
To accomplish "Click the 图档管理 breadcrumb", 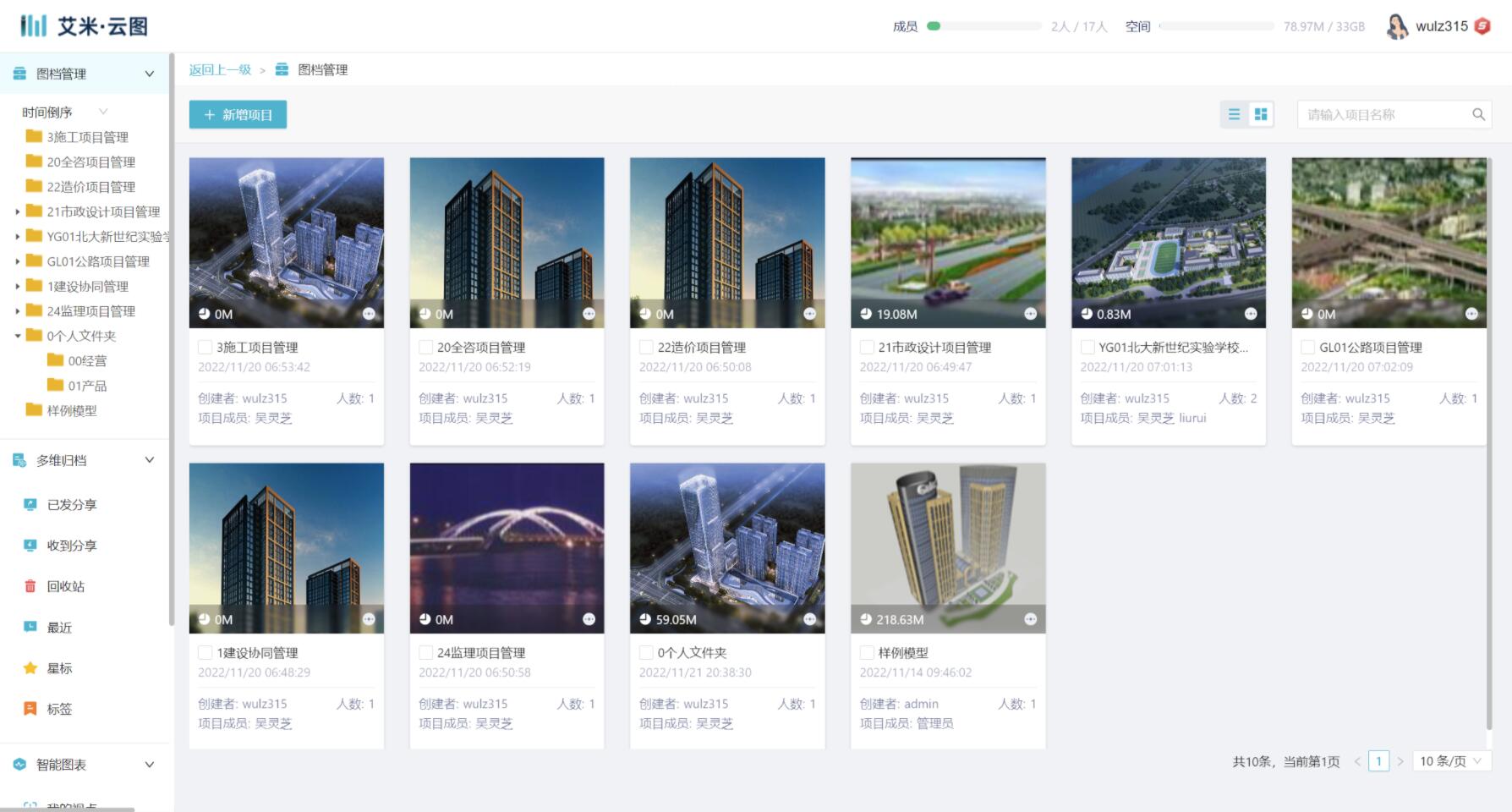I will [x=322, y=69].
